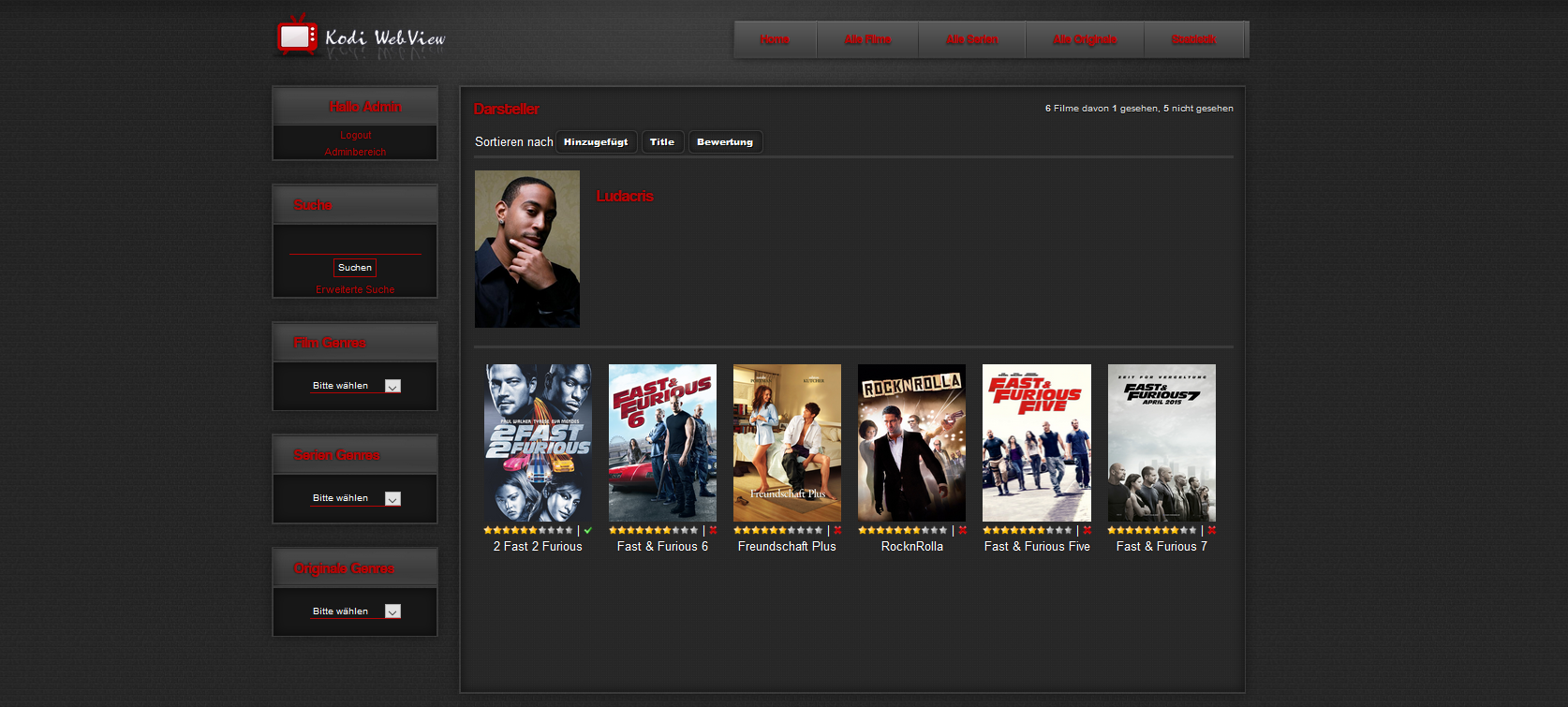Click the Fast & Furious Five title text

1037,546
